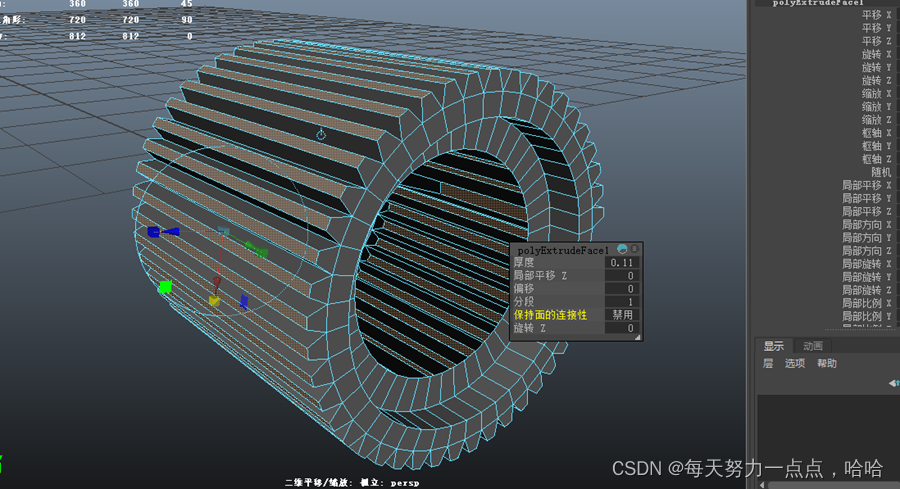Select 局部平移 Y channel label
This screenshot has height=489, width=900.
(867, 199)
